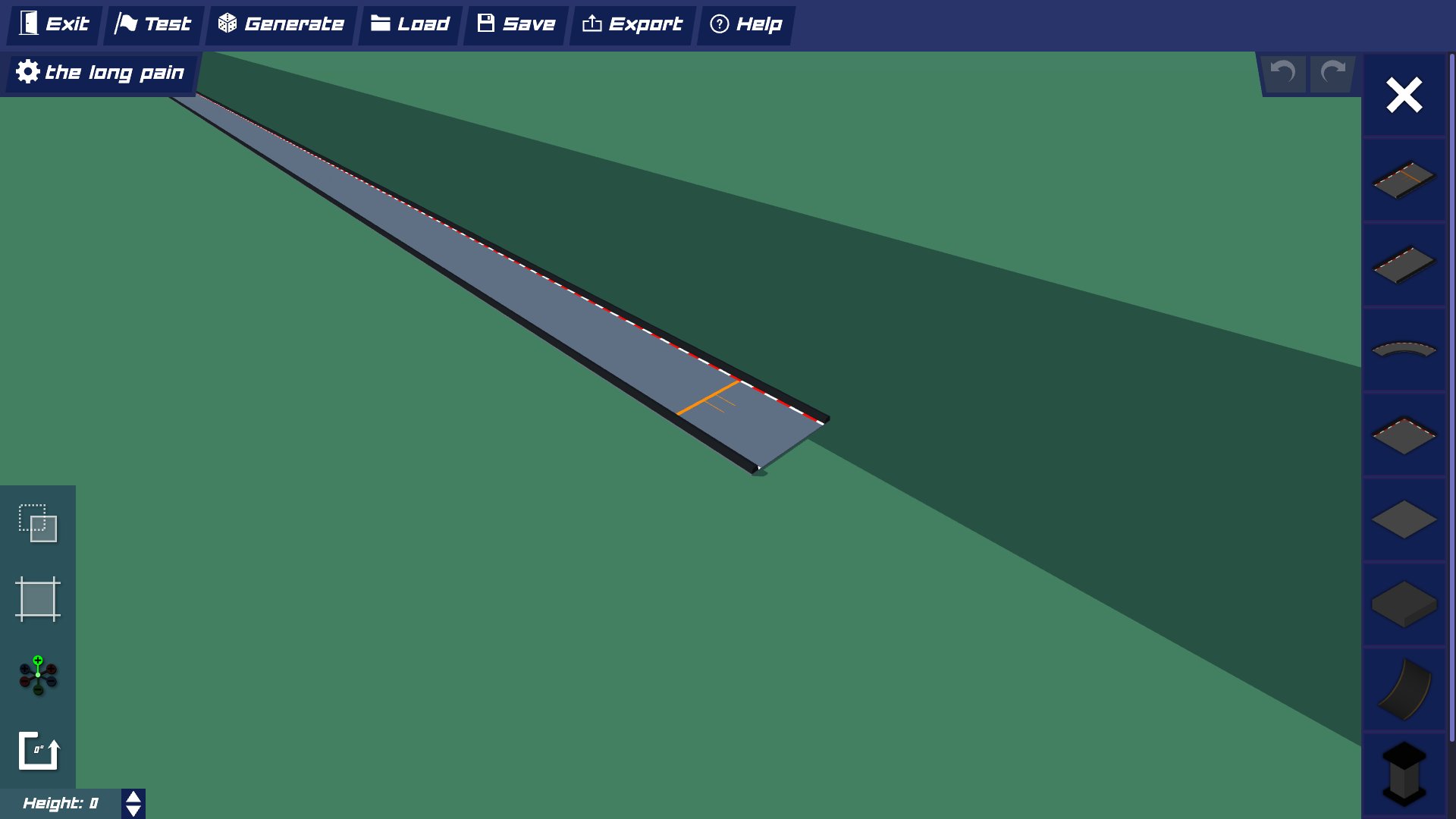
Task: Enable the rectangle selection tool
Action: pyautogui.click(x=37, y=599)
